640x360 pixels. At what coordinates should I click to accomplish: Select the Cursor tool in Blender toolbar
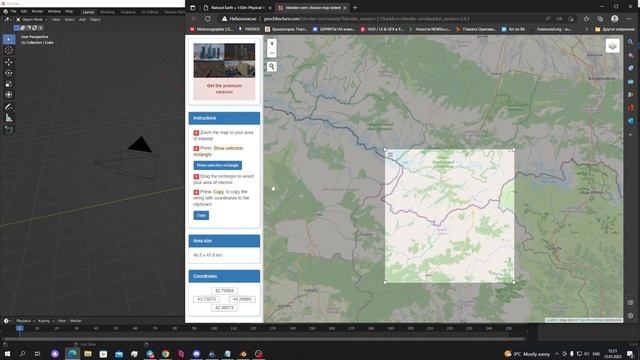[9, 51]
